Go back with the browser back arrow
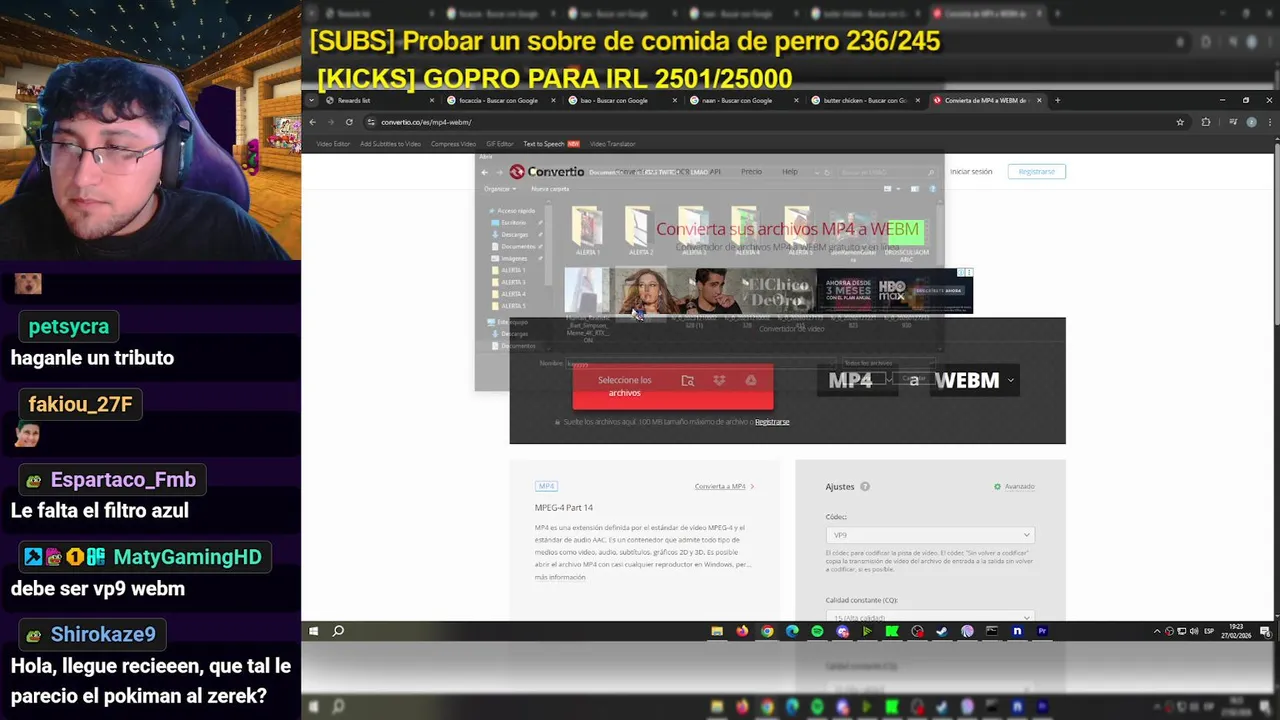Screen dimensions: 1280x720 (312, 122)
